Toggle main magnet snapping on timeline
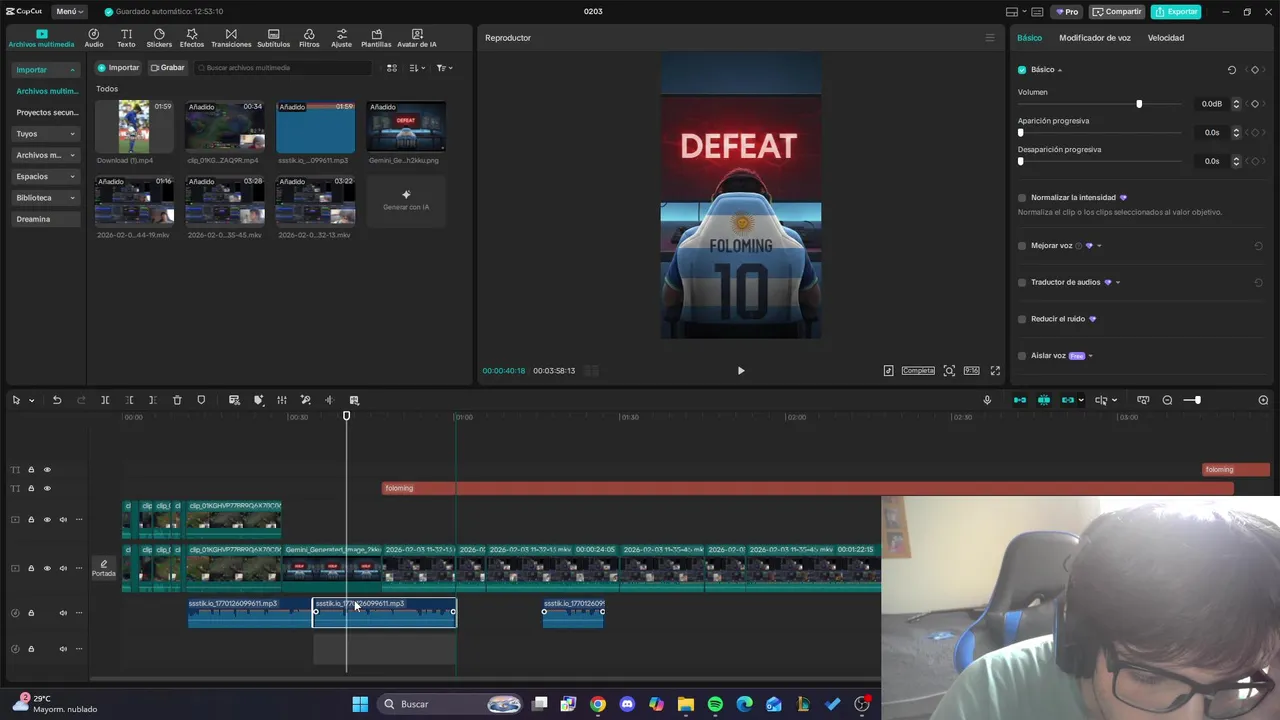 1020,400
